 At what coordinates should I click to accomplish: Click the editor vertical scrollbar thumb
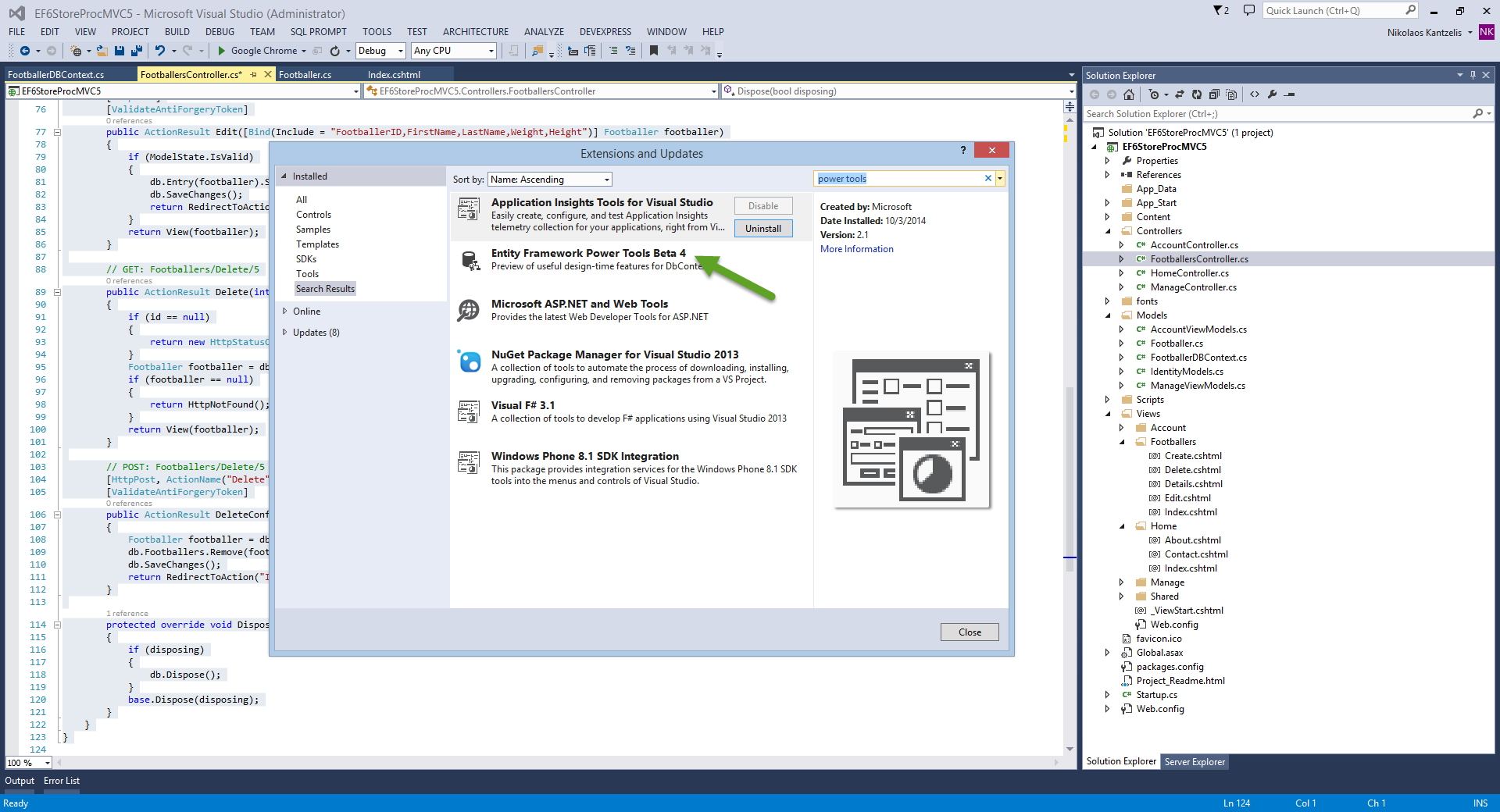(1070, 480)
